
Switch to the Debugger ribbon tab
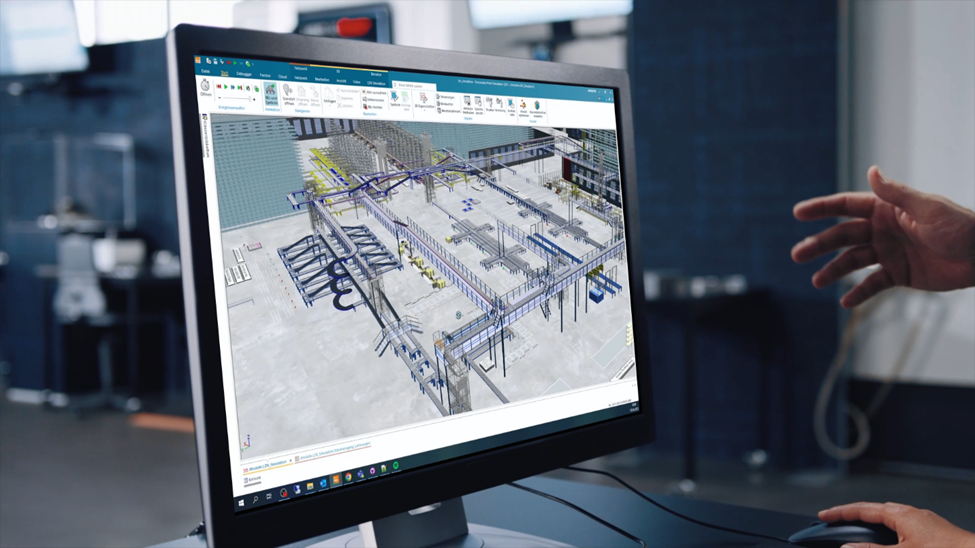tap(244, 74)
